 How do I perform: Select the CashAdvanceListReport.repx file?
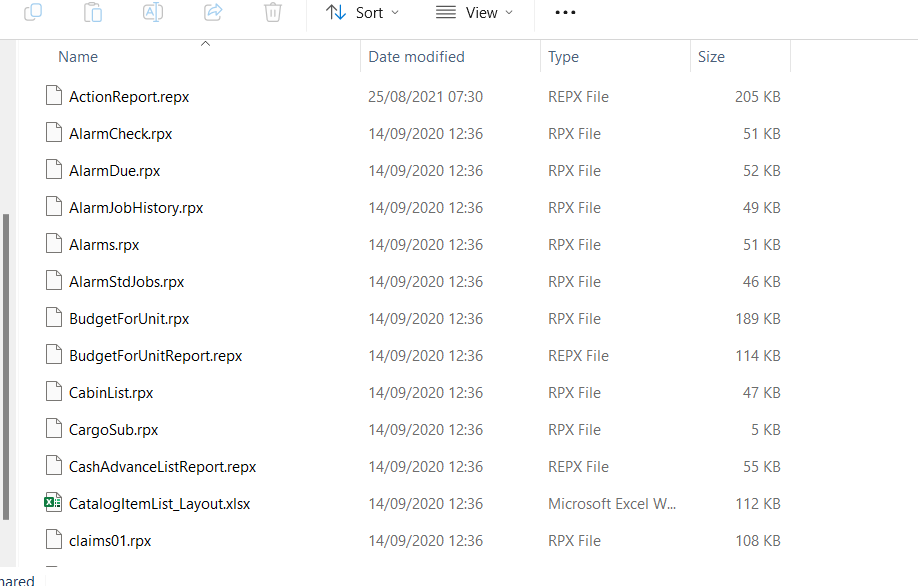pyautogui.click(x=162, y=467)
